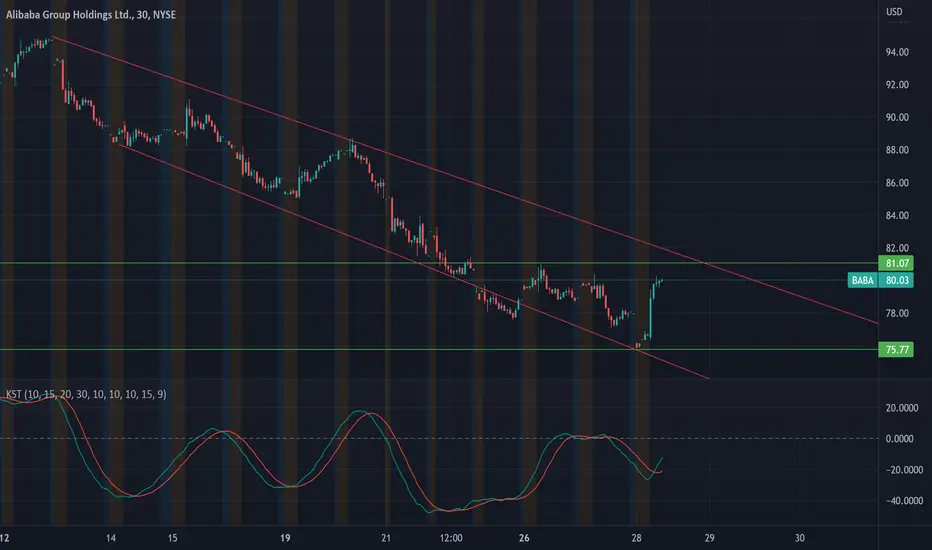The width and height of the screenshot is (932, 550).
Task: Click the 20.0000 KST axis value
Action: (902, 408)
